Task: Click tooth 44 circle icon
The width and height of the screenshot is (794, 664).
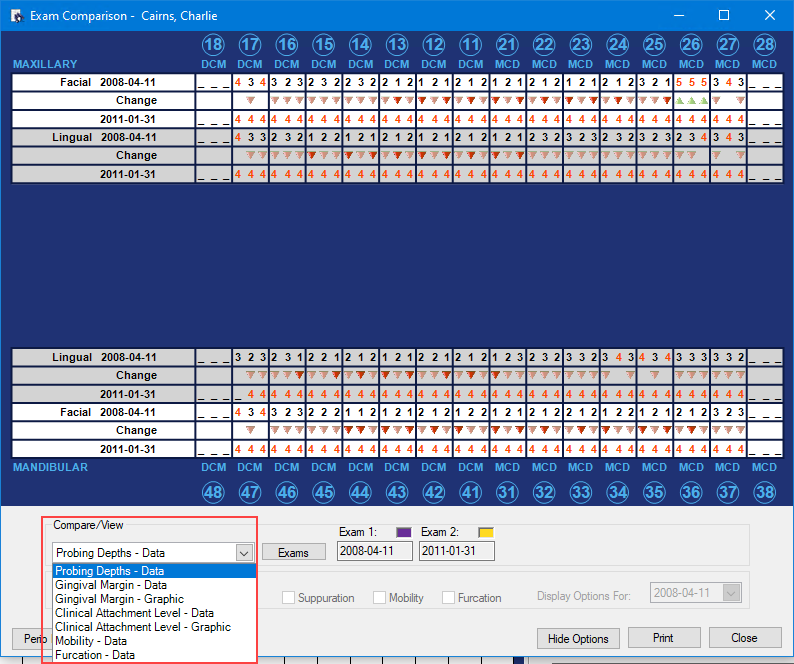Action: click(x=361, y=490)
